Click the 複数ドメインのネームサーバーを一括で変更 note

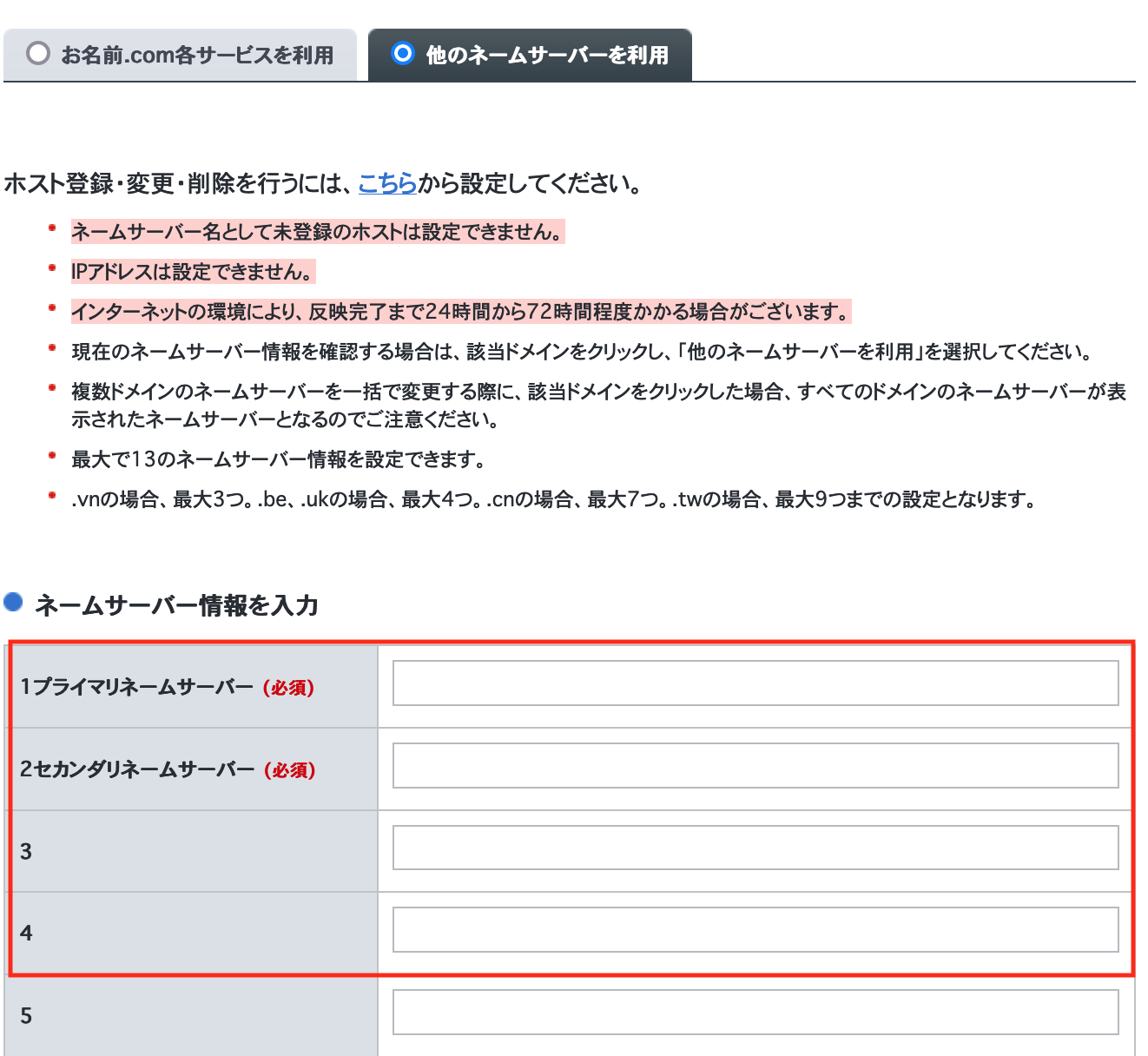(598, 406)
